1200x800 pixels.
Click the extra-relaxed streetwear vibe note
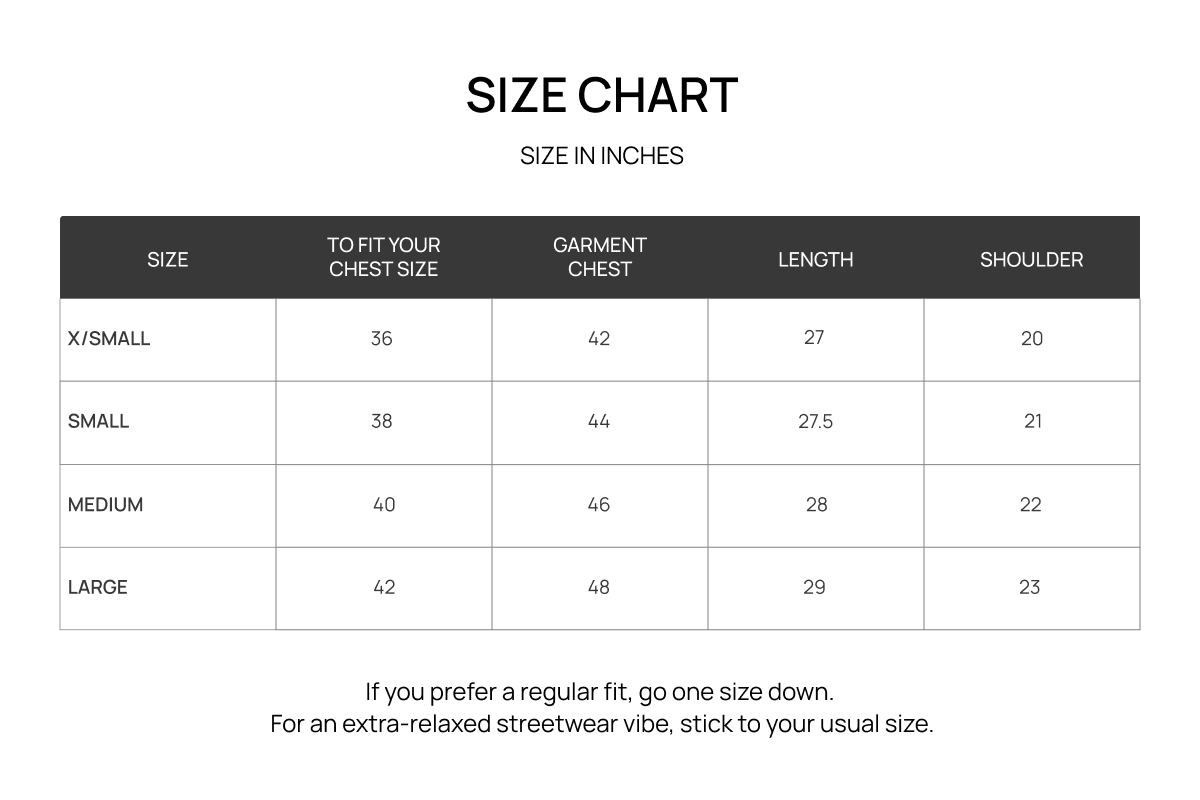tap(601, 724)
